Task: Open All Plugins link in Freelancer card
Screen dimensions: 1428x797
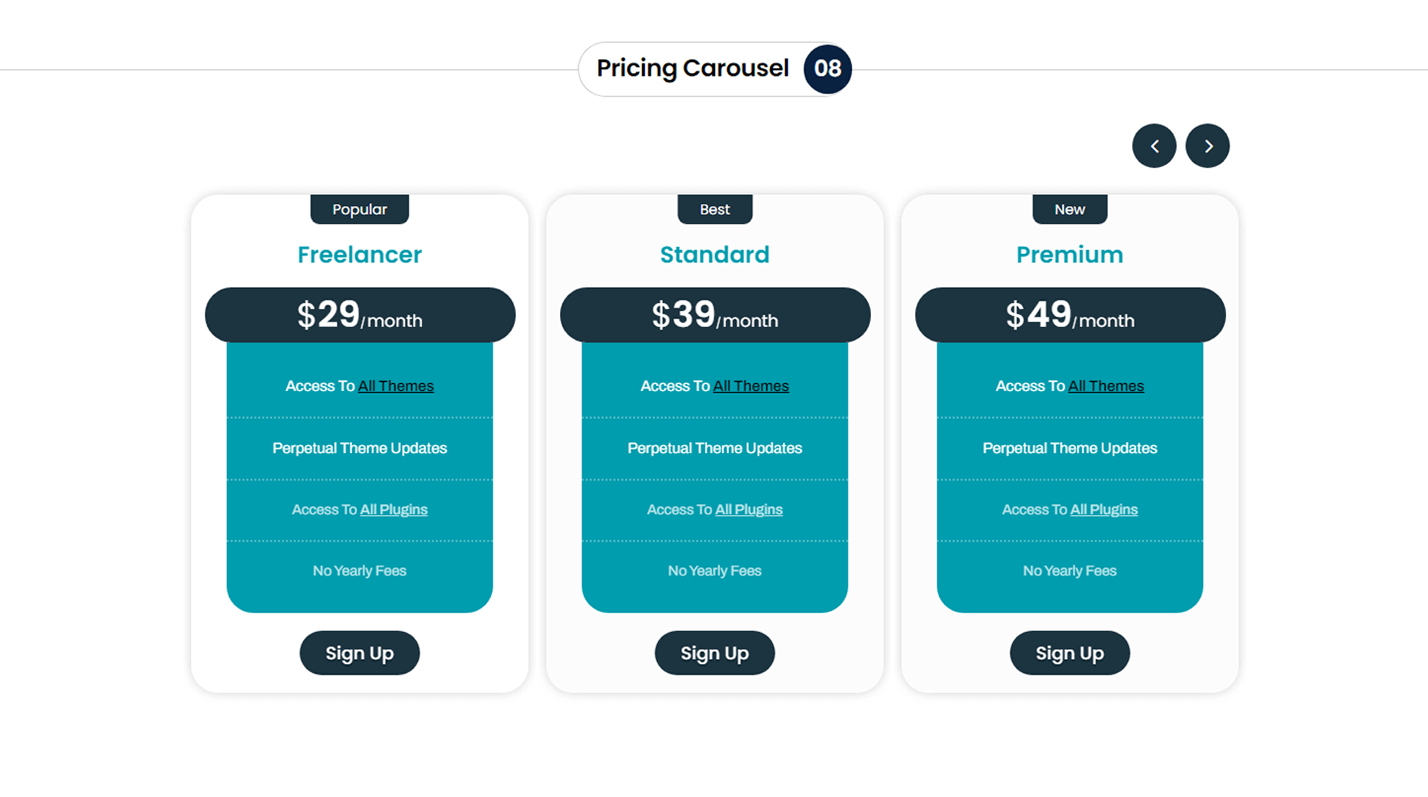Action: coord(394,510)
